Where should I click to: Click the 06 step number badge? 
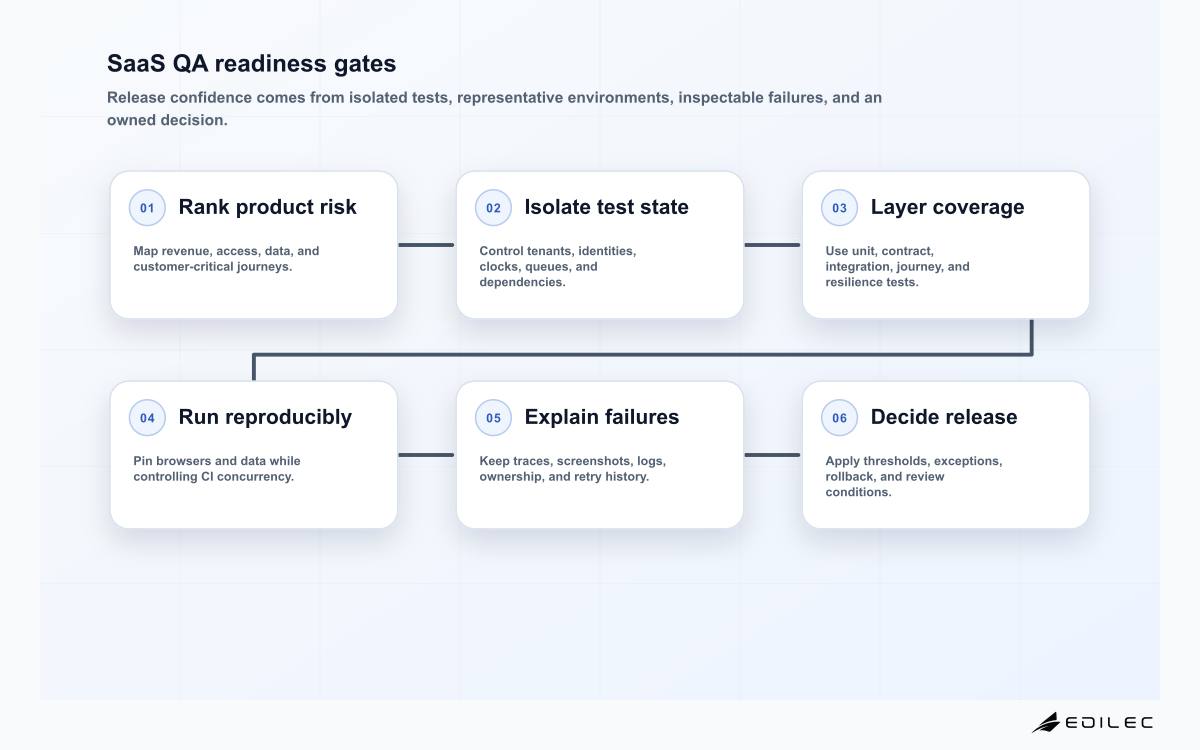(x=839, y=418)
